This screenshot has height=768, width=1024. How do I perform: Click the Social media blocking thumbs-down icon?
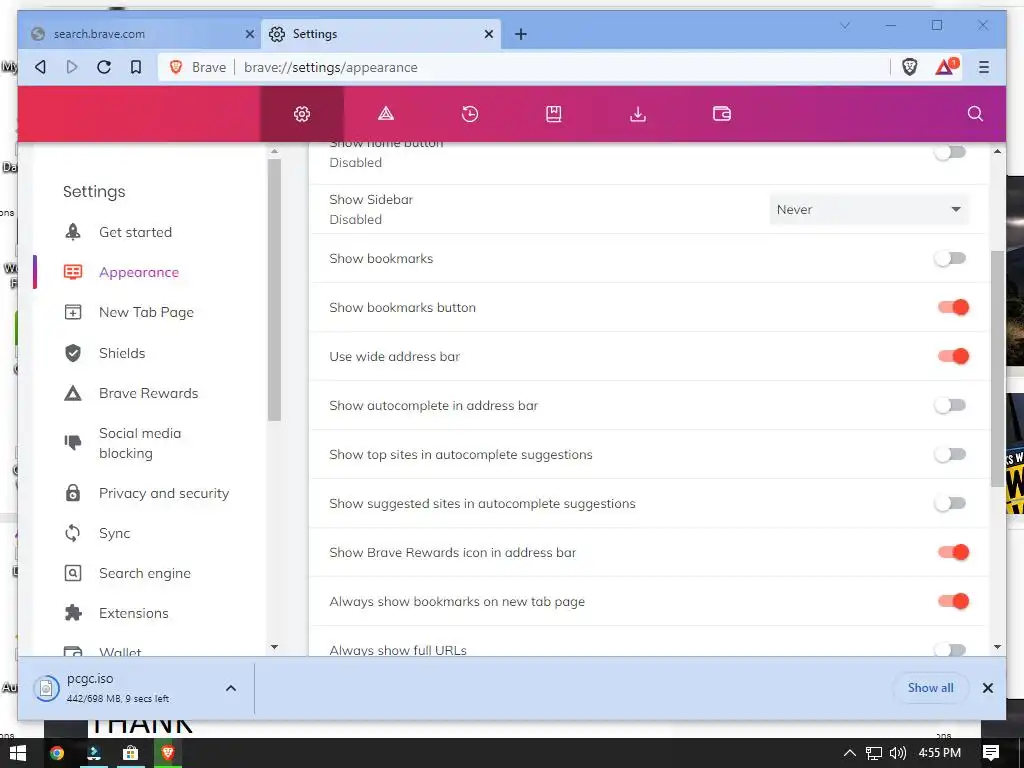[73, 443]
